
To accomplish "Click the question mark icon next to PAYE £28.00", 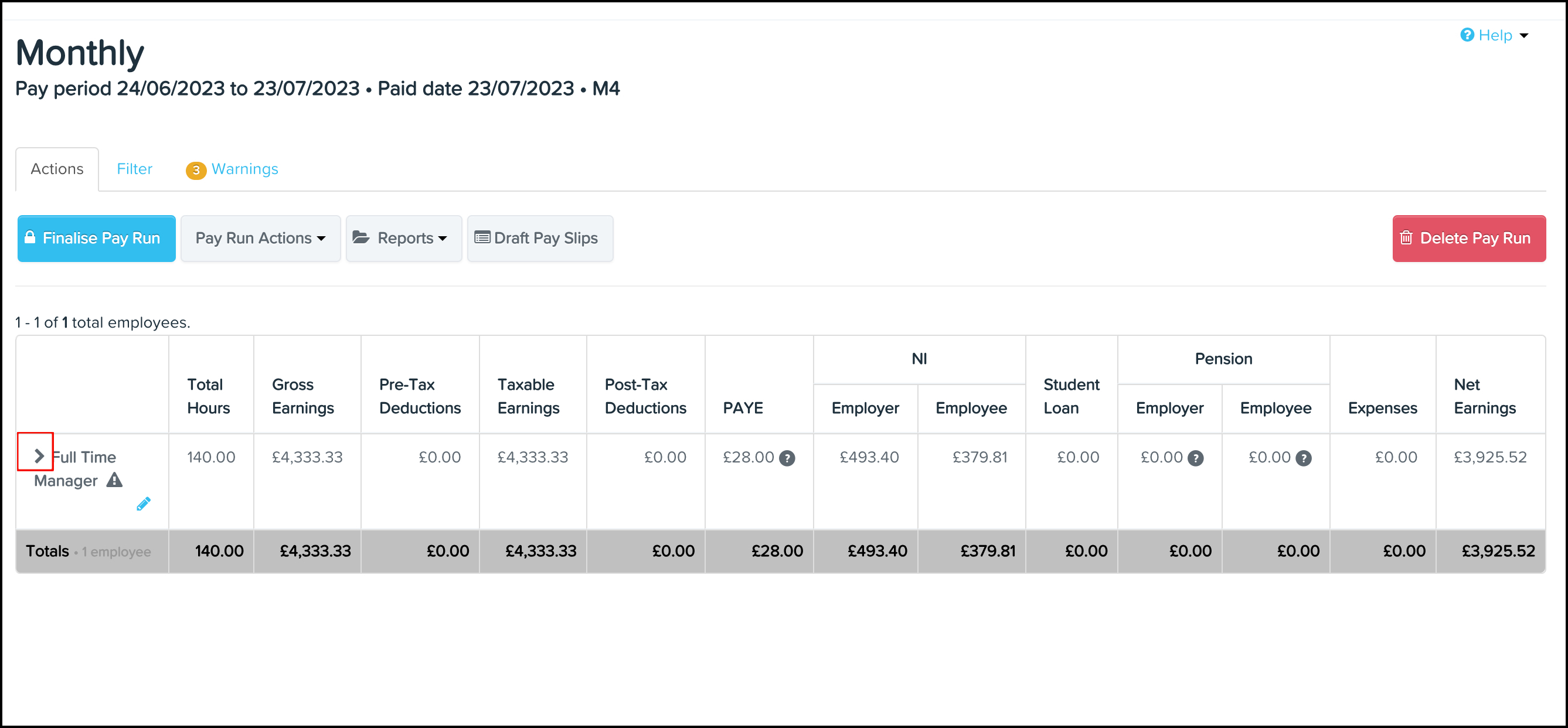I will [788, 458].
